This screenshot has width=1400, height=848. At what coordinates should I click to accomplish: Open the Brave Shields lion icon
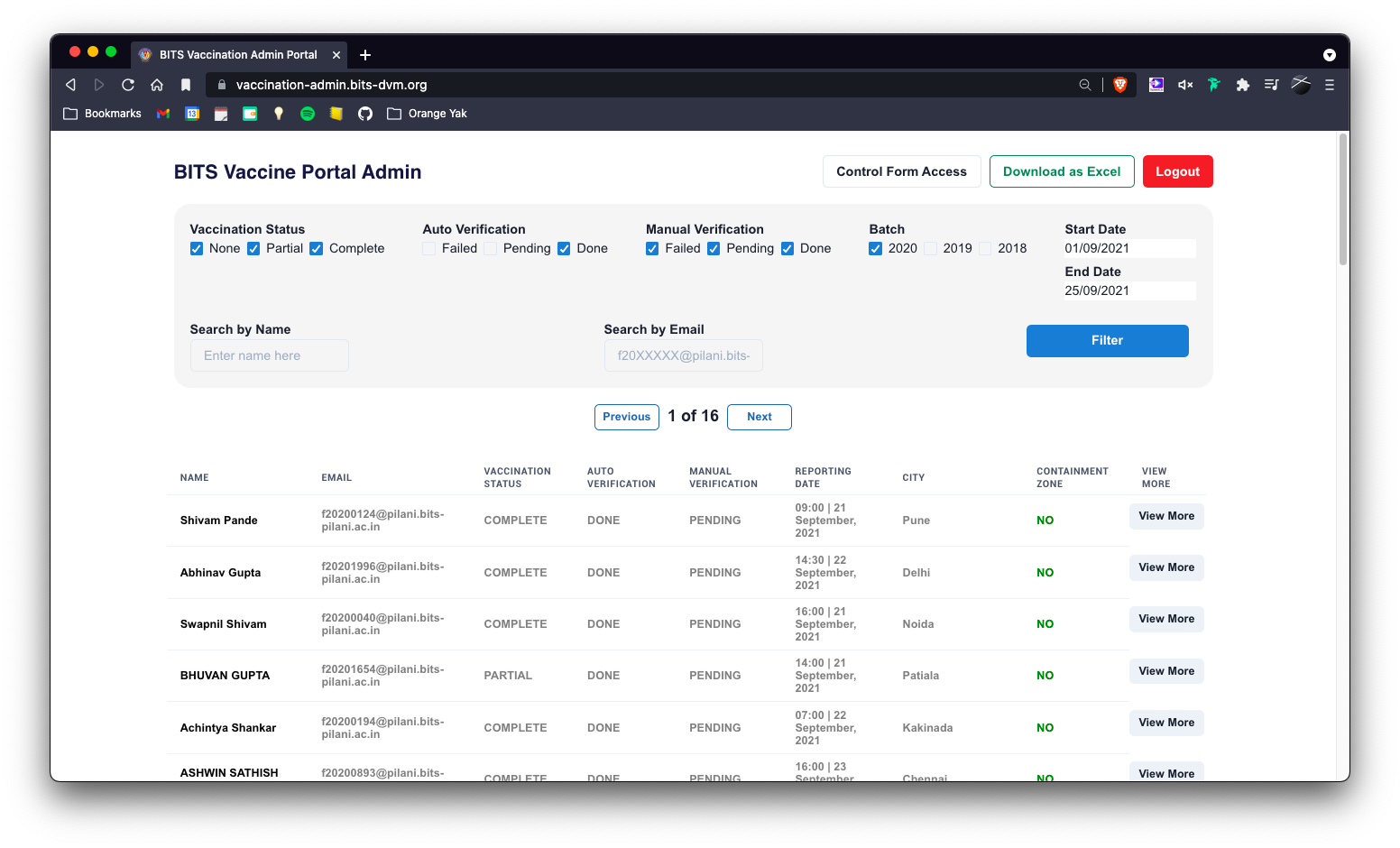click(1120, 85)
